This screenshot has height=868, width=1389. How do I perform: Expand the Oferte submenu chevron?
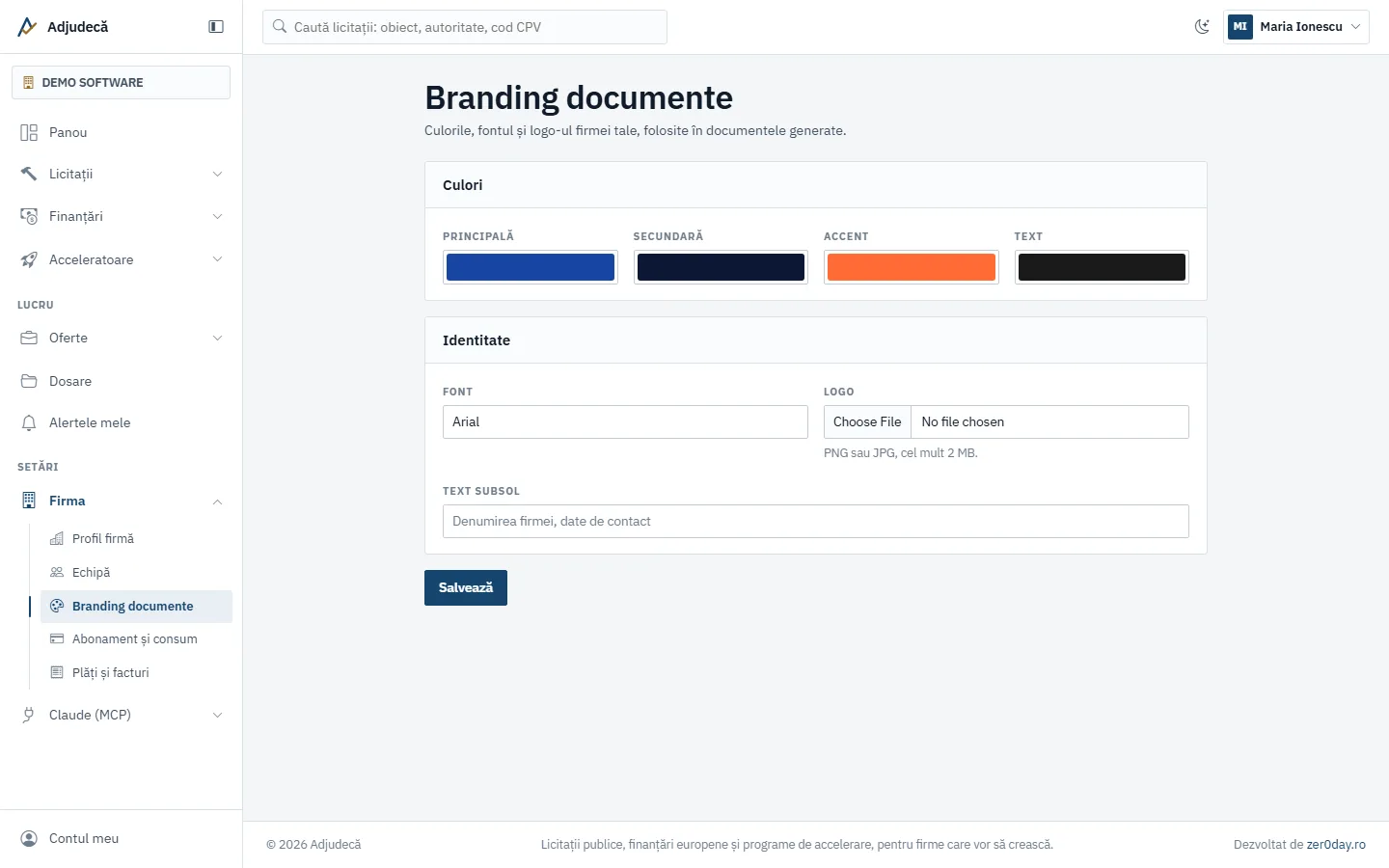[x=217, y=339]
